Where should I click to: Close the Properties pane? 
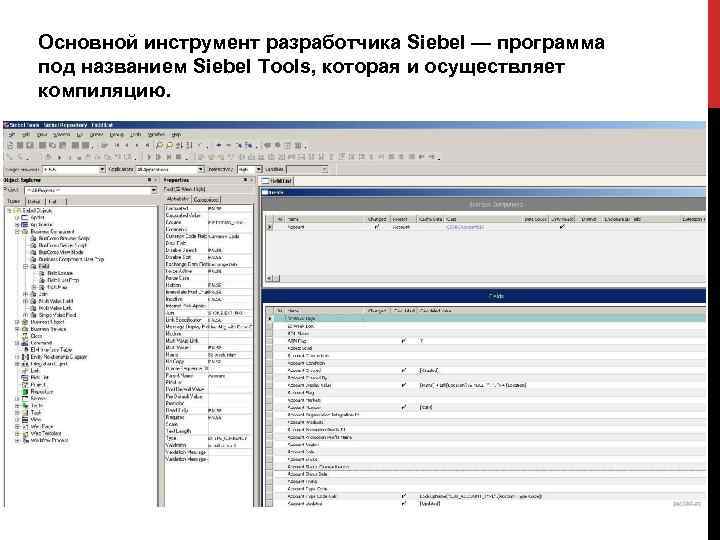coord(252,180)
